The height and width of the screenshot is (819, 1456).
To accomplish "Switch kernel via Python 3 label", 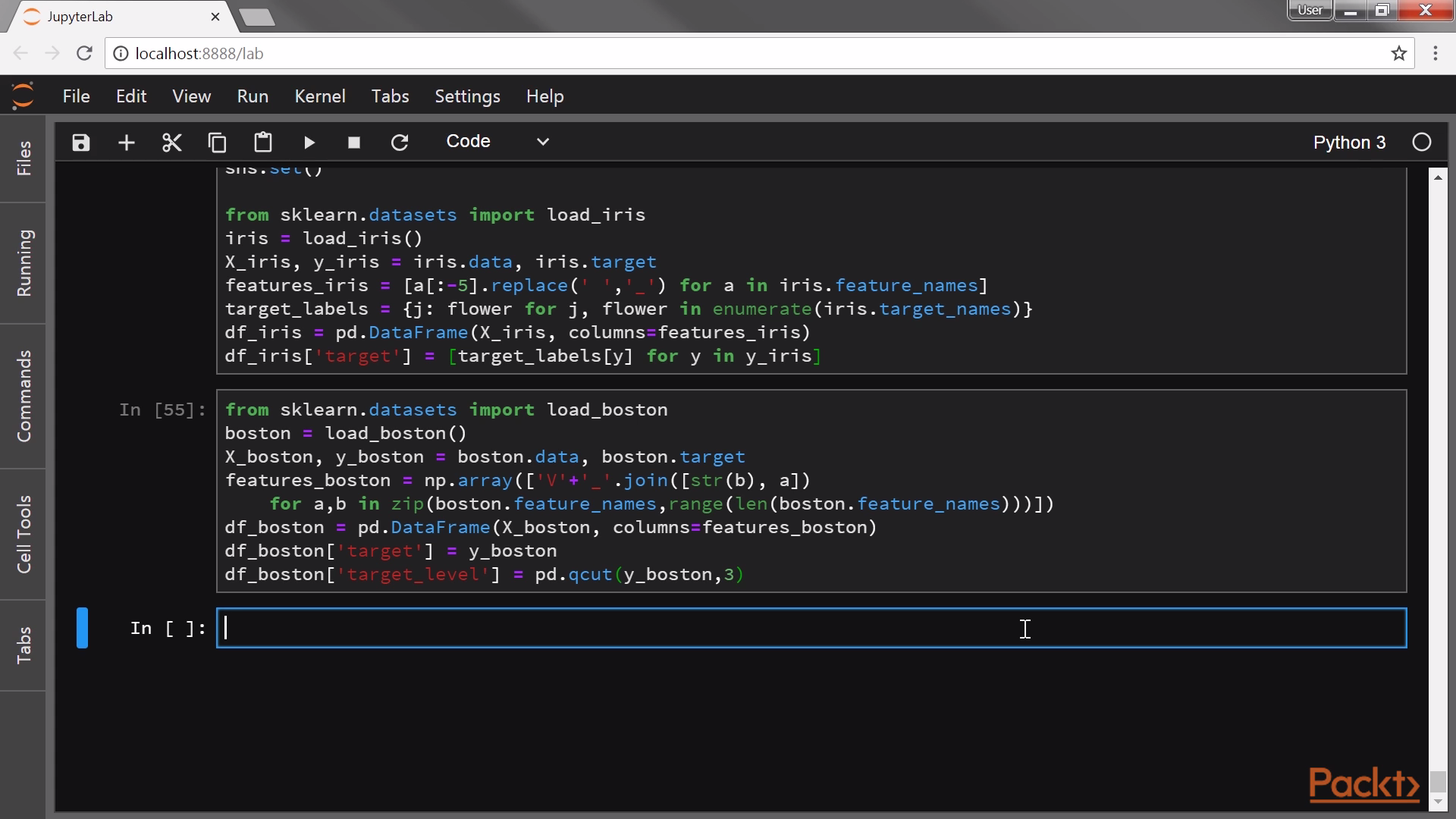I will tap(1349, 143).
